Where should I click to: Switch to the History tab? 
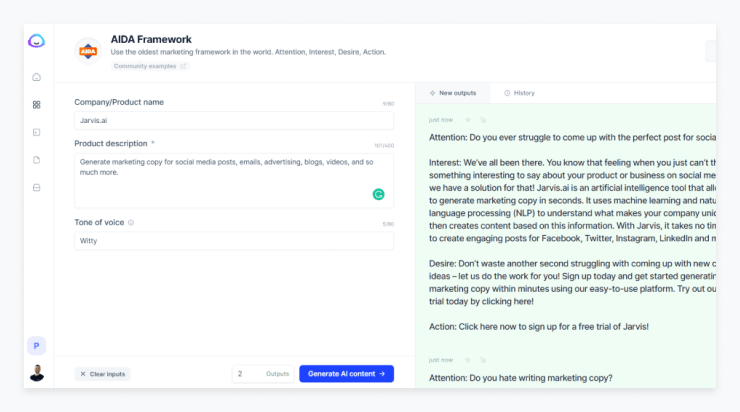pyautogui.click(x=519, y=93)
